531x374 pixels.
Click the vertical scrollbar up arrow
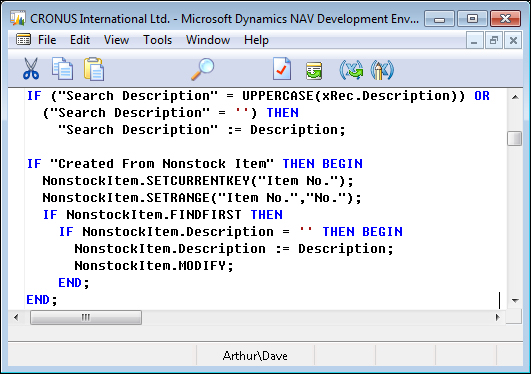point(515,97)
